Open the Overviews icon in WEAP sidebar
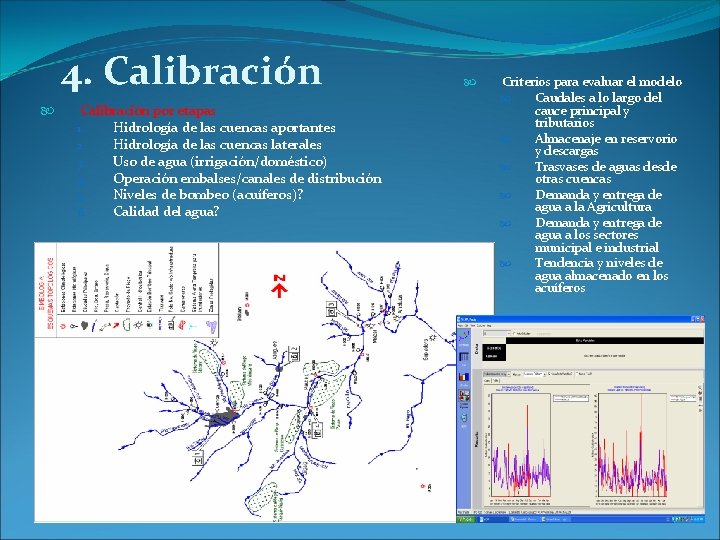Screen dimensions: 720x540 pyautogui.click(x=464, y=396)
